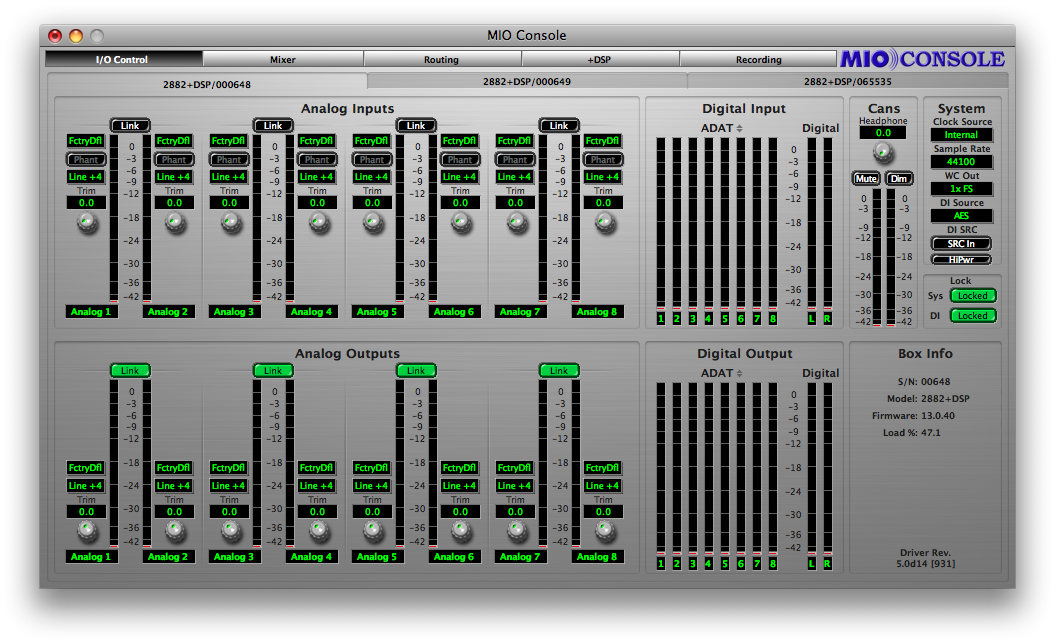Click the Analog Input 6 trim knob

461,223
